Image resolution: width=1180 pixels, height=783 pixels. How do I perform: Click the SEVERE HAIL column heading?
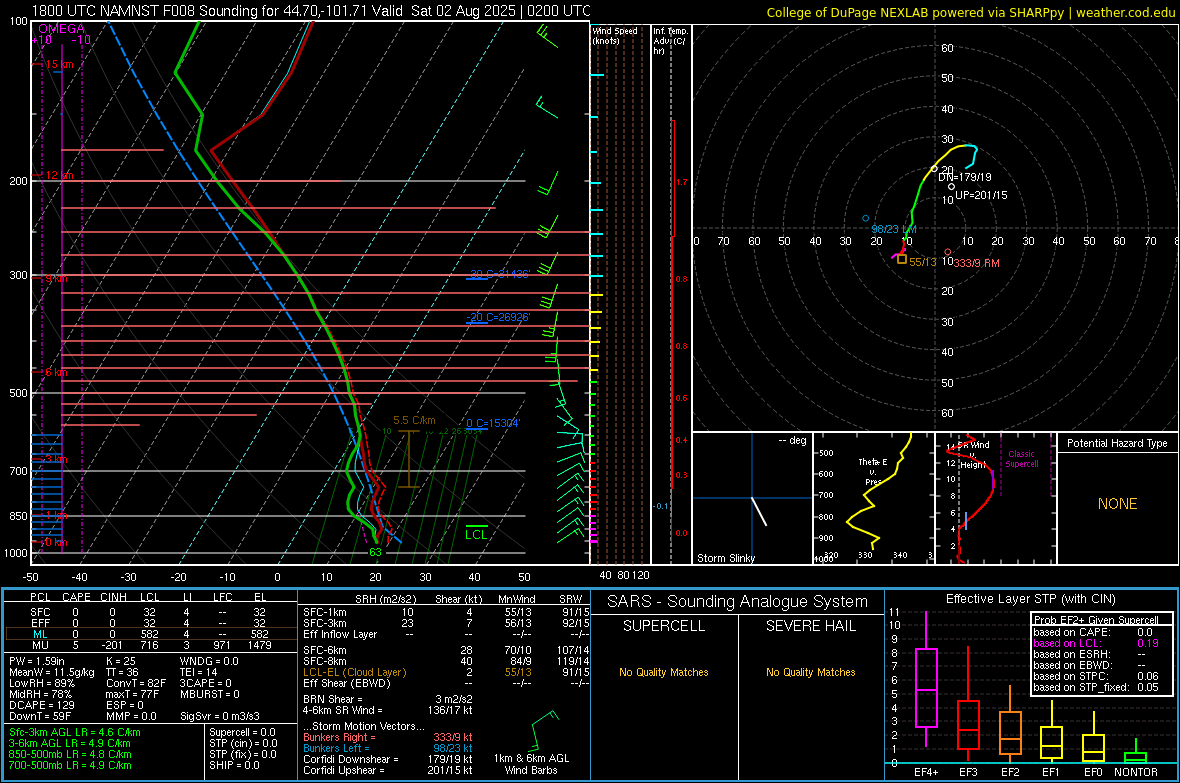click(810, 626)
